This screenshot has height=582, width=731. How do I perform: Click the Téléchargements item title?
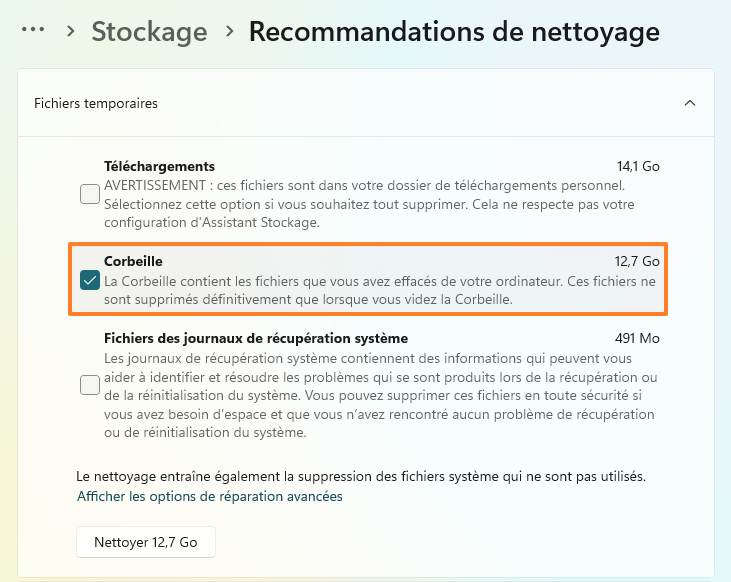point(159,166)
